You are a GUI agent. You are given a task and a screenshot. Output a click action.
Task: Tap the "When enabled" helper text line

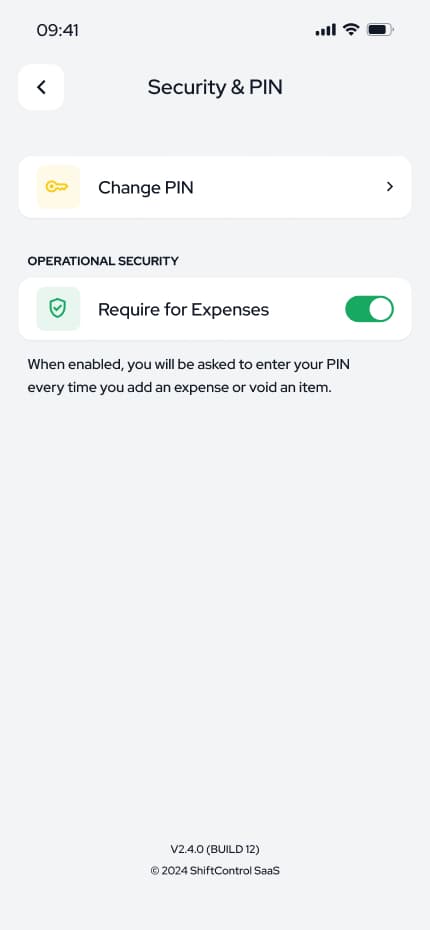(189, 364)
